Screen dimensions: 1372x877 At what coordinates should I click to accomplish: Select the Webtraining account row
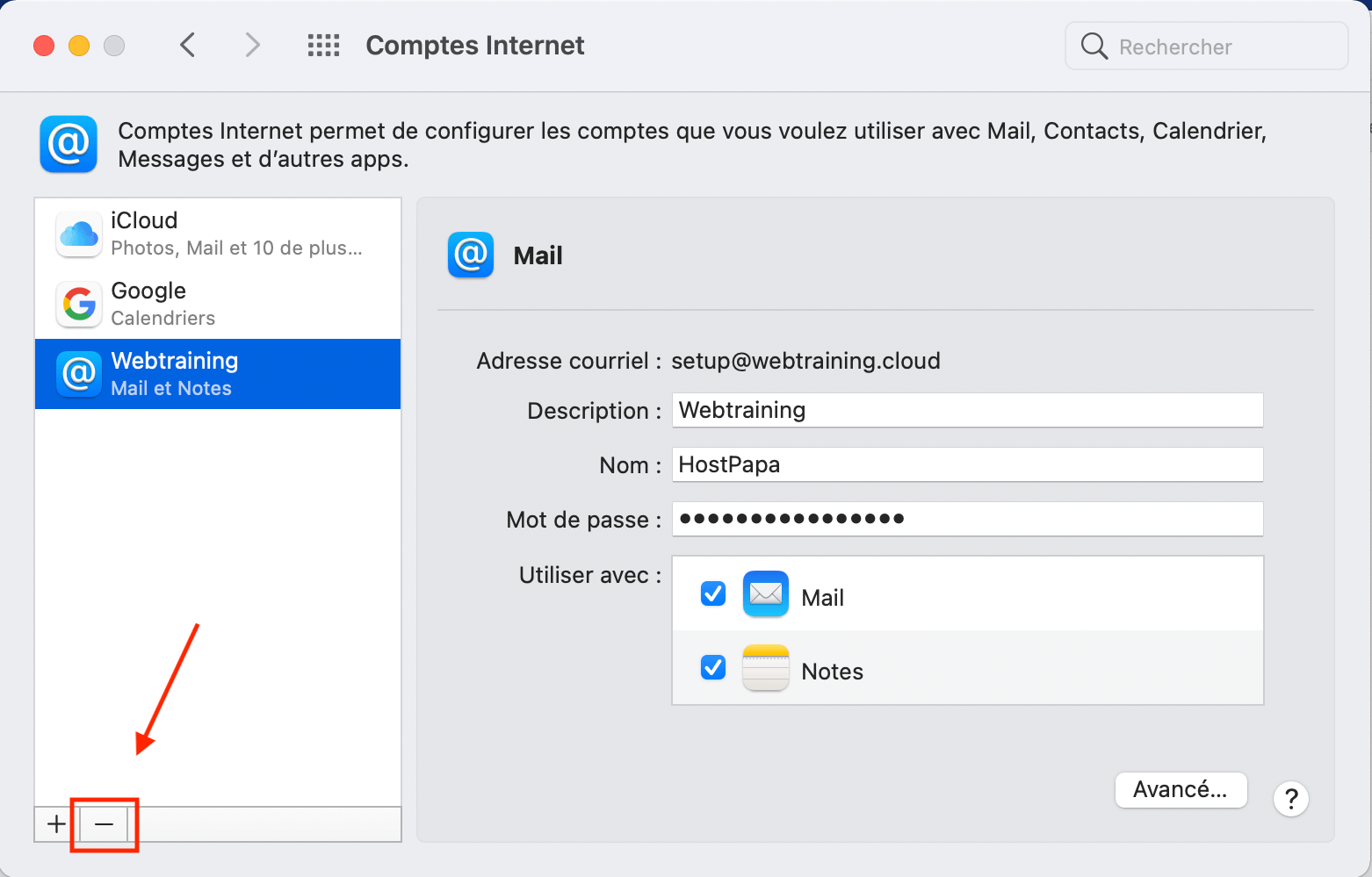(x=218, y=374)
